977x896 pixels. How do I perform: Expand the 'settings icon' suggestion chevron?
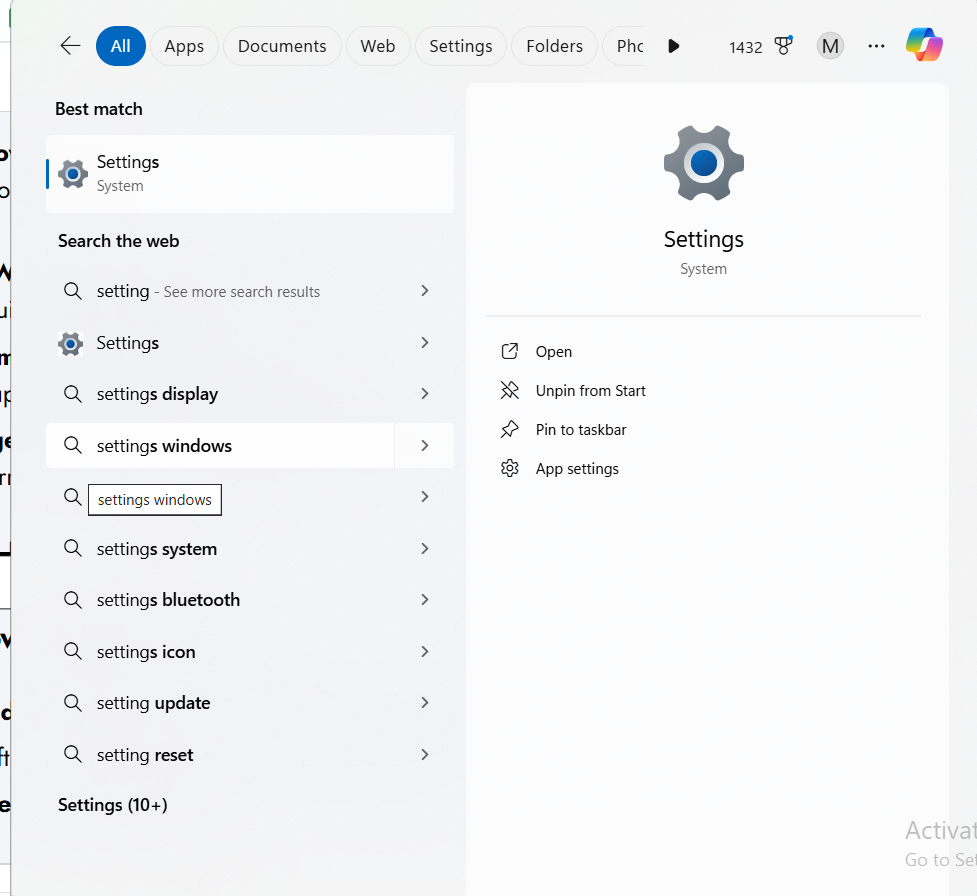(x=425, y=651)
